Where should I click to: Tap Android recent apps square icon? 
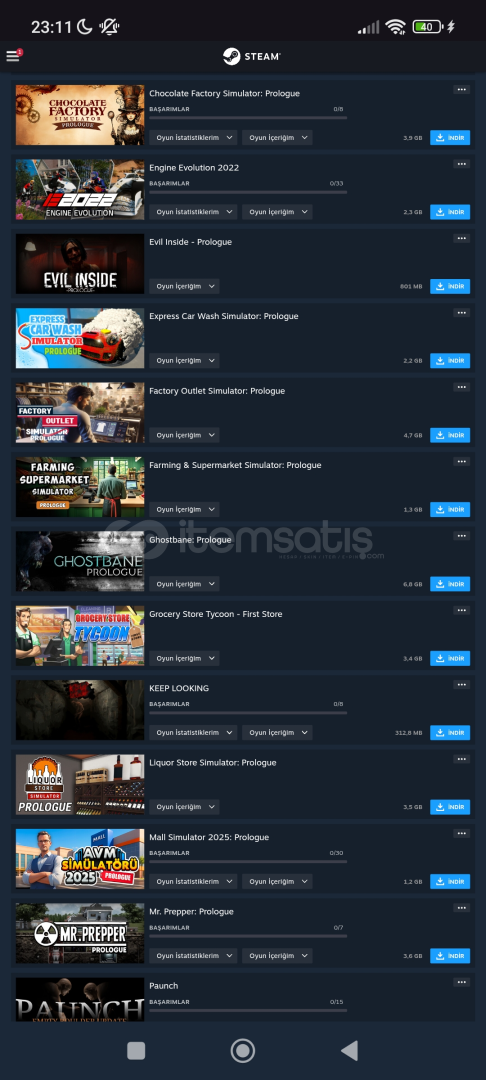click(136, 1050)
